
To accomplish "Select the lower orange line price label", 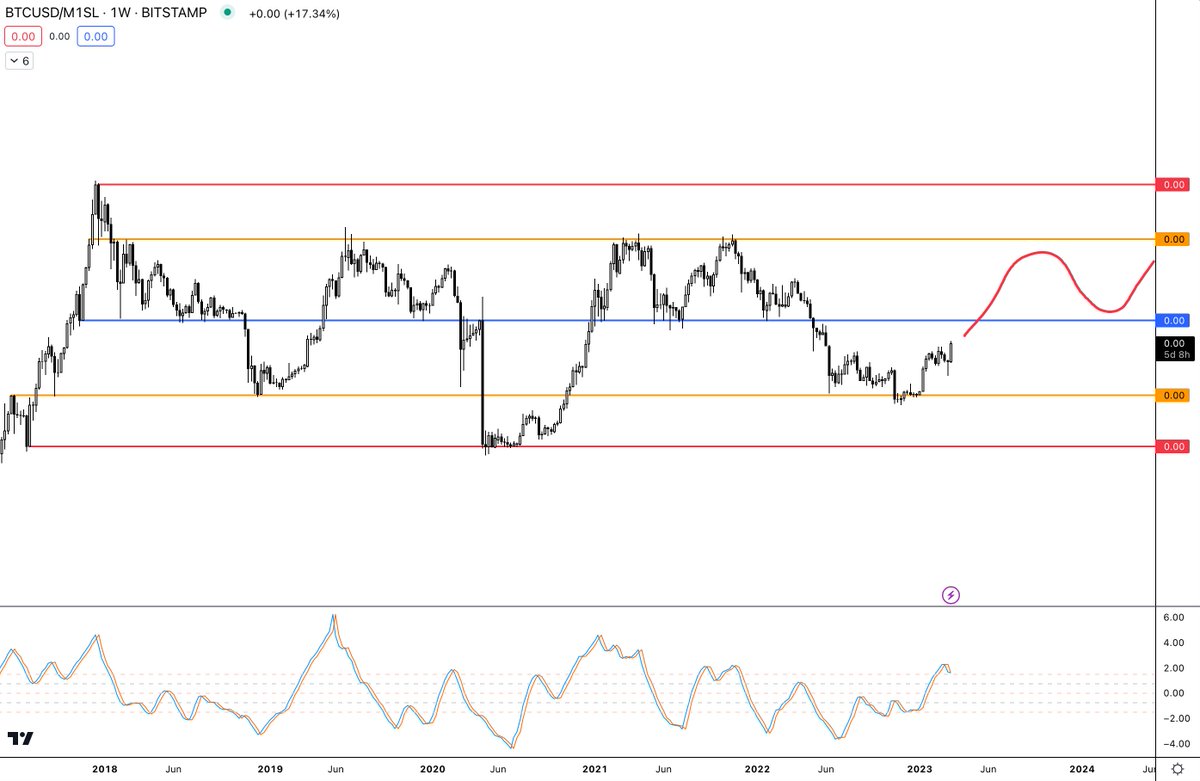I will [x=1172, y=396].
